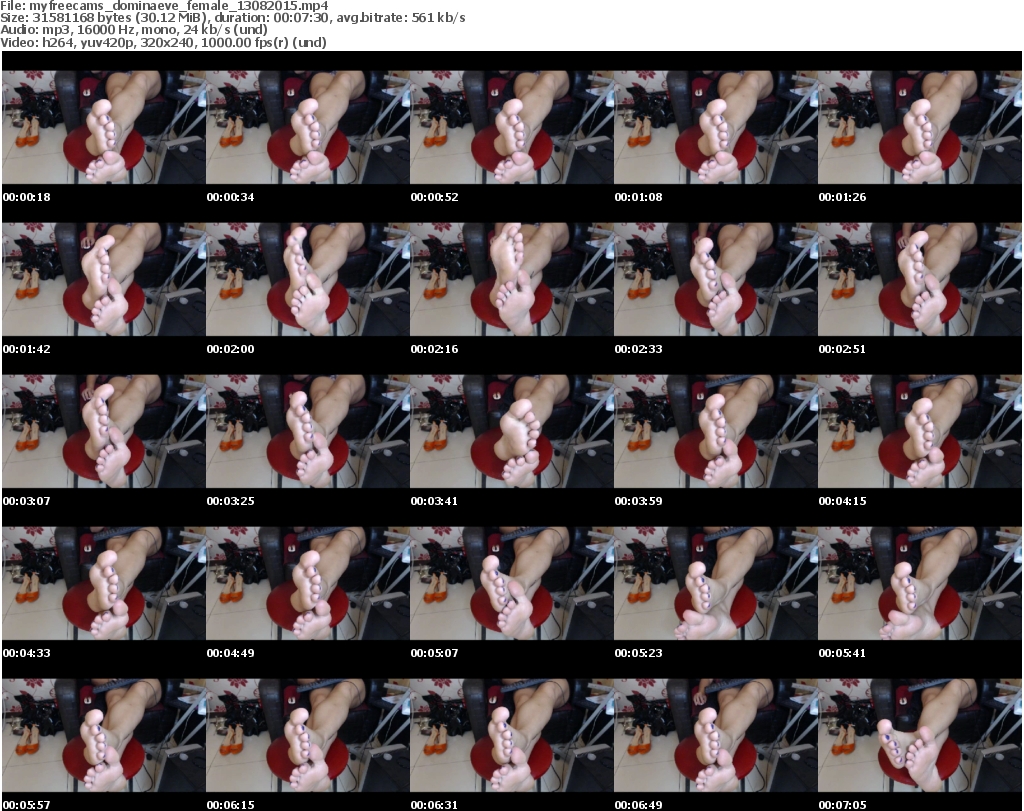Click the timestamp label 00:02:00
1024x811 pixels.
231,349
